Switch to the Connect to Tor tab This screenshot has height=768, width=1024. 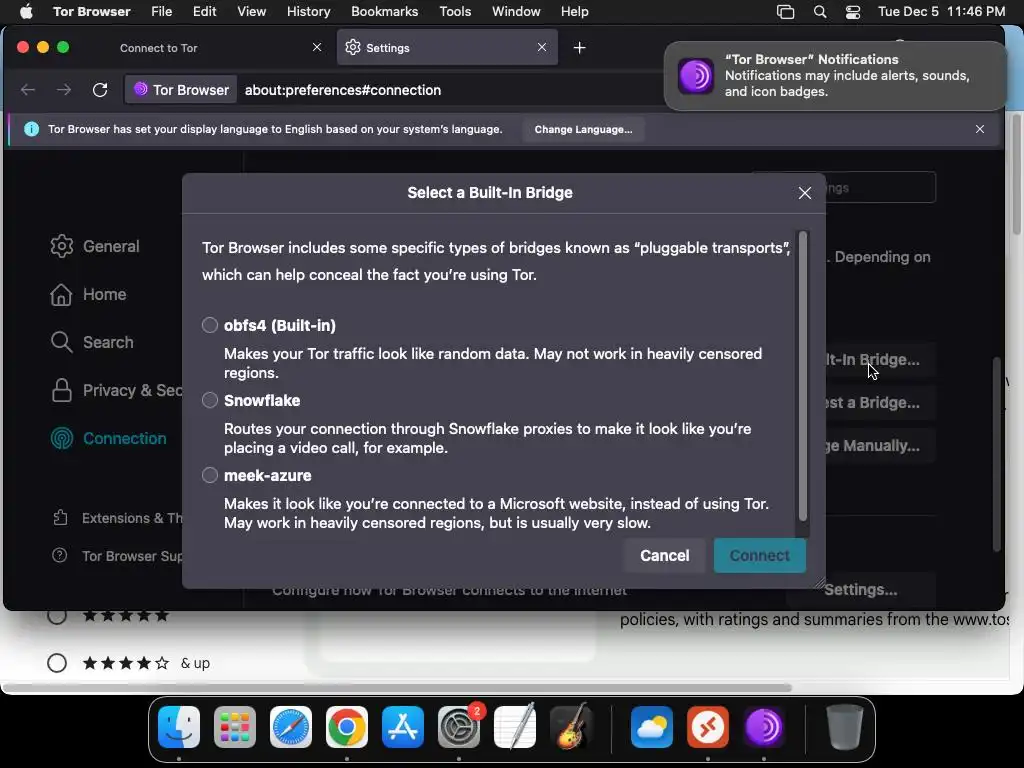(159, 48)
